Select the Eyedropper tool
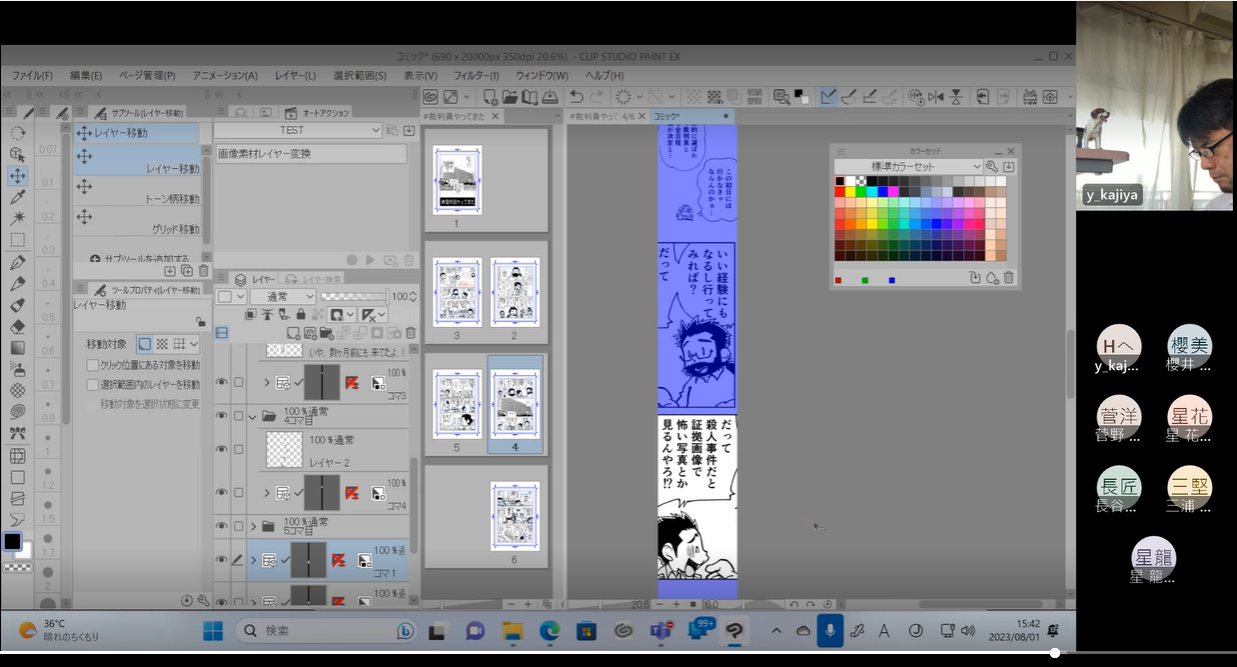The width and height of the screenshot is (1237, 667). coord(17,197)
